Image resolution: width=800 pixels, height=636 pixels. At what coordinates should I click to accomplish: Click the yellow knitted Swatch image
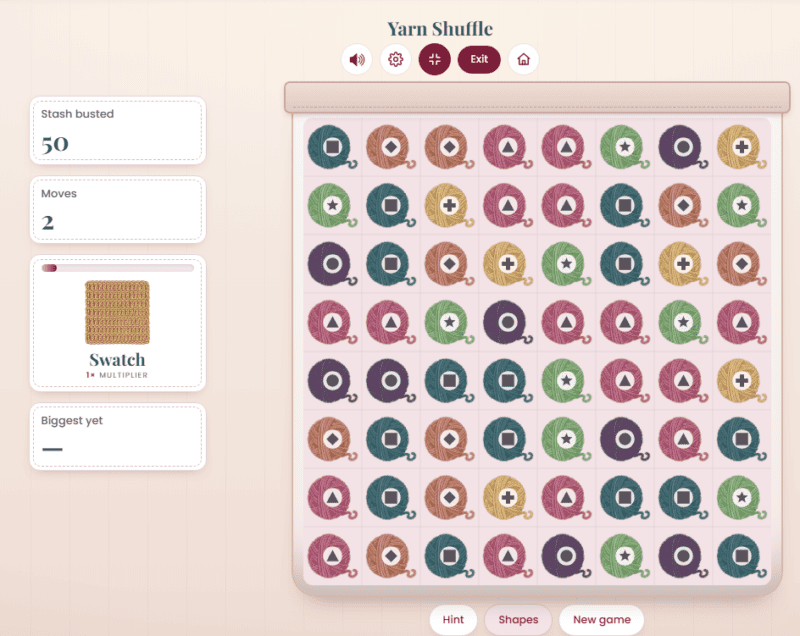click(x=117, y=312)
